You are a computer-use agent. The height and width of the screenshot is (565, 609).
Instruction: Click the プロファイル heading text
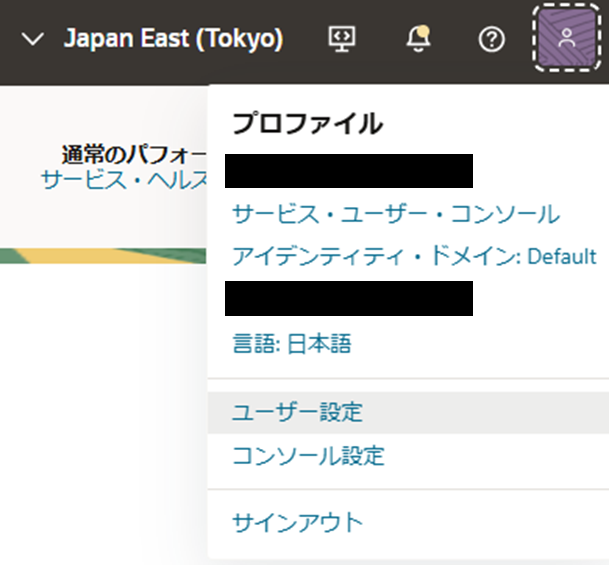[x=307, y=123]
